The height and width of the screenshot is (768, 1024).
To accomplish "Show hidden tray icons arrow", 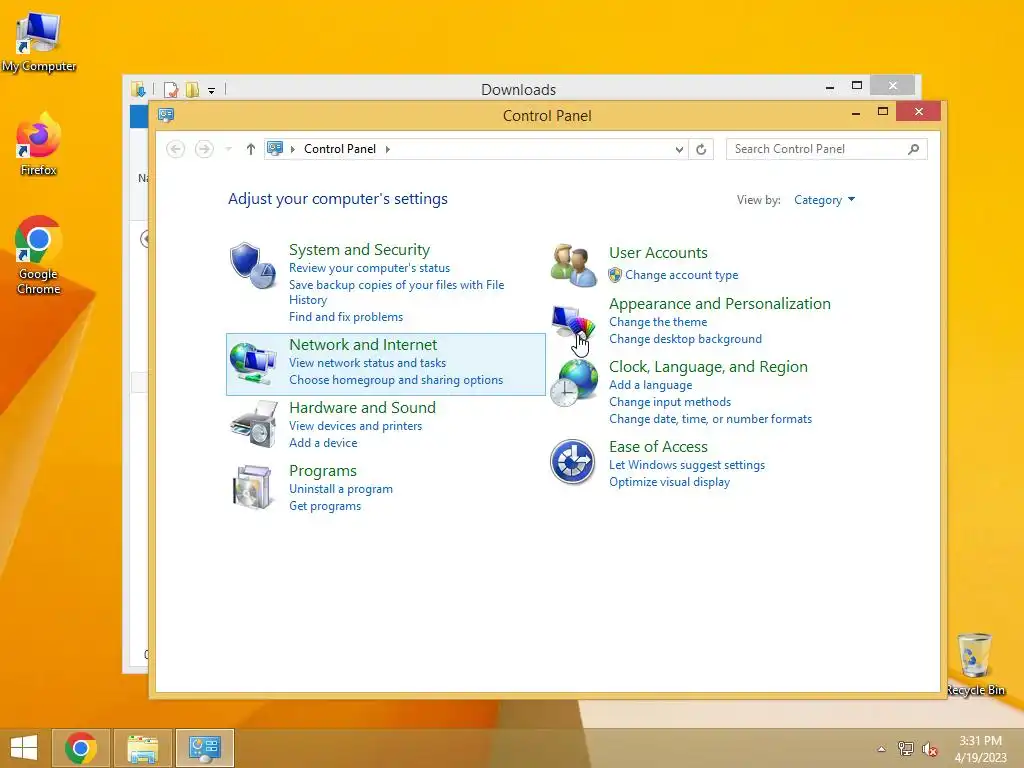I will 881,749.
